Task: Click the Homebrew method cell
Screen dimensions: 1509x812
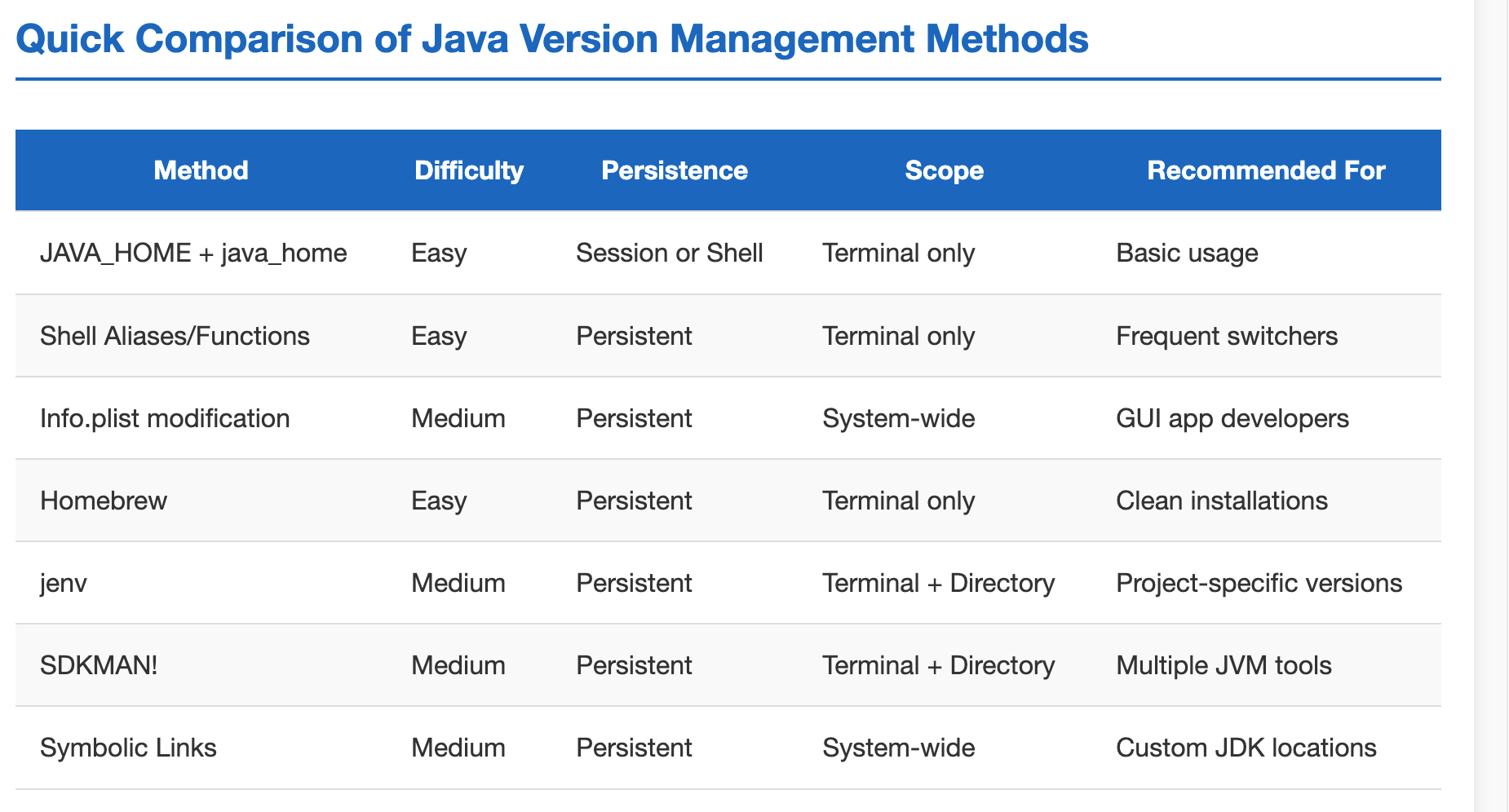Action: tap(103, 501)
